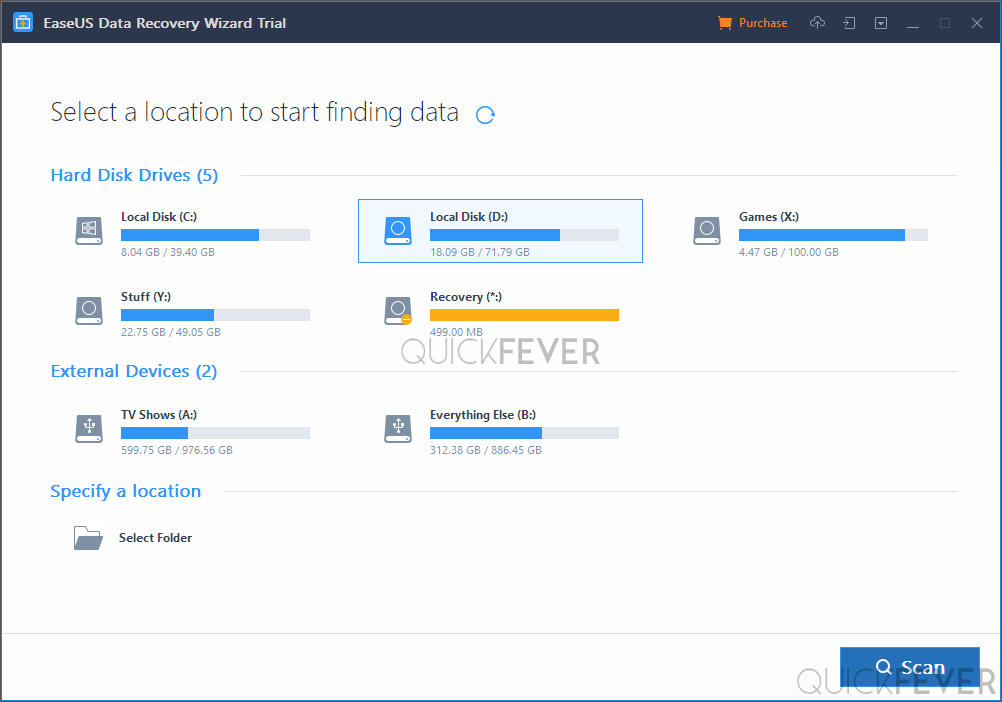Minimize the EaseUS window

click(x=913, y=23)
